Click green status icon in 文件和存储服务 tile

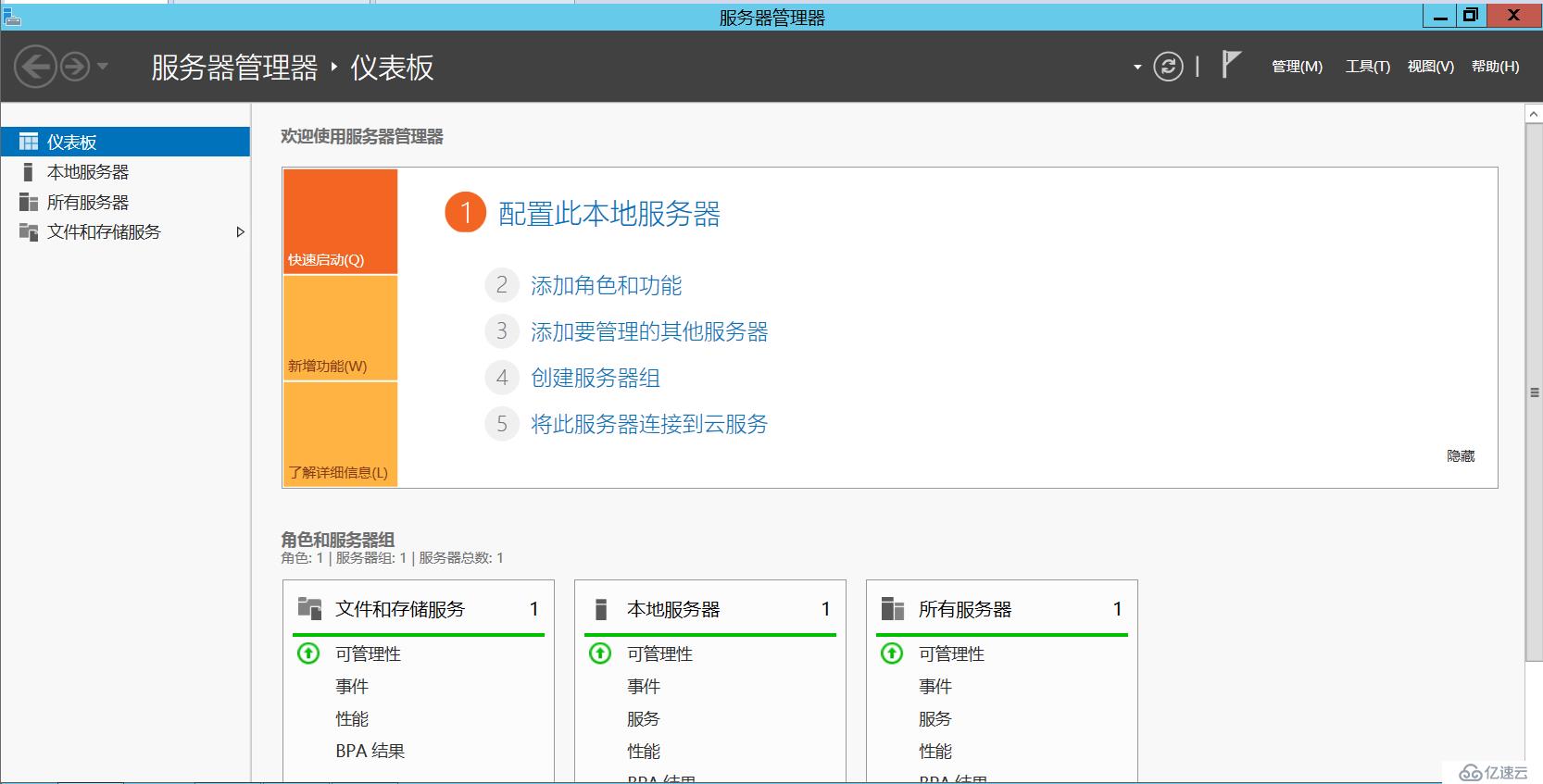[x=308, y=653]
